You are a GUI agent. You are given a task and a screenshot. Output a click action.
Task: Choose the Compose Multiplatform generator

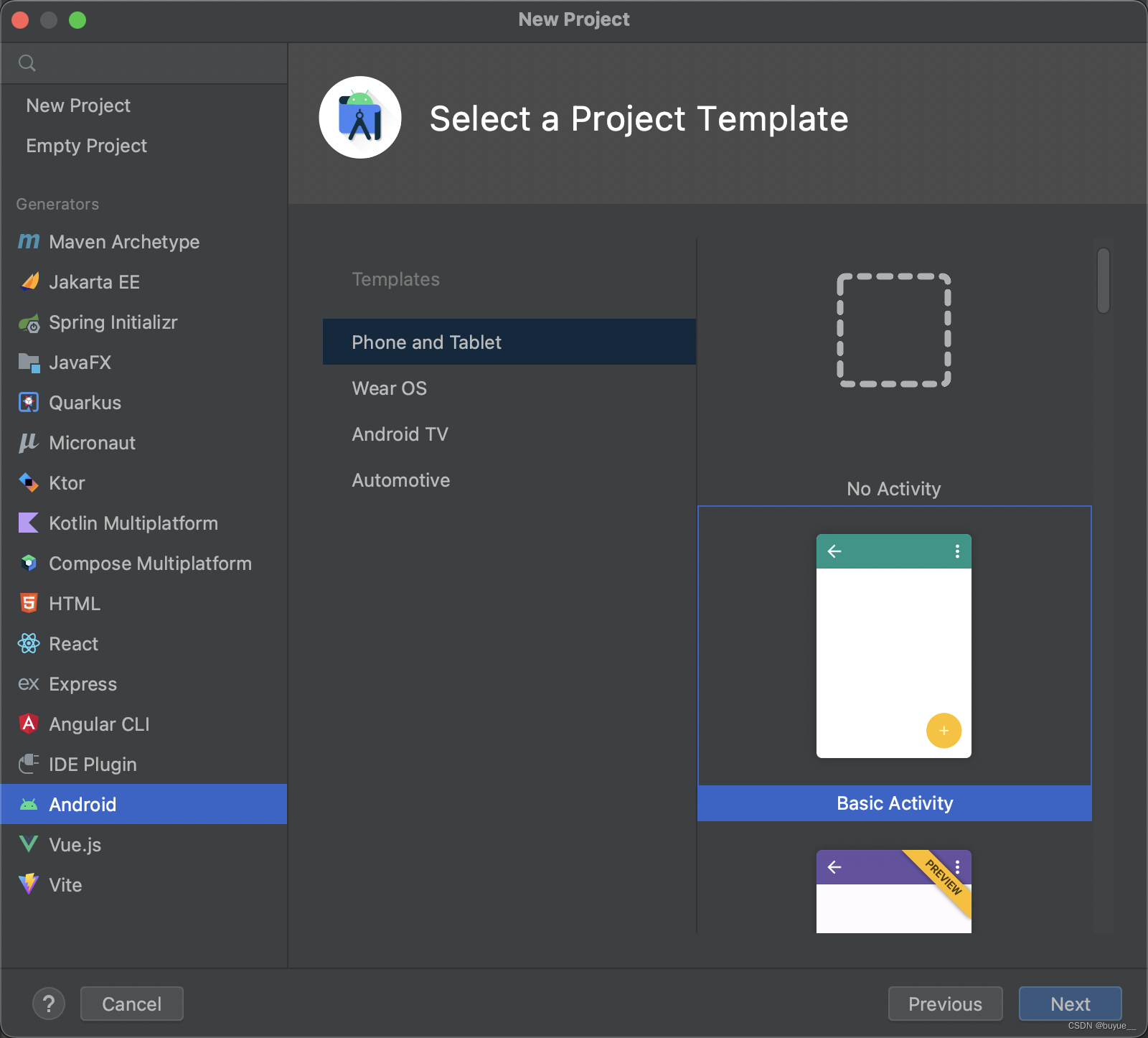pos(143,564)
